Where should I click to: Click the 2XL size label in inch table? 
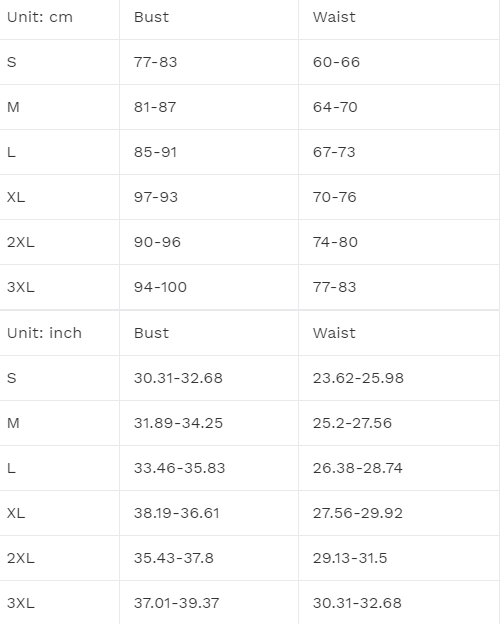click(x=21, y=558)
